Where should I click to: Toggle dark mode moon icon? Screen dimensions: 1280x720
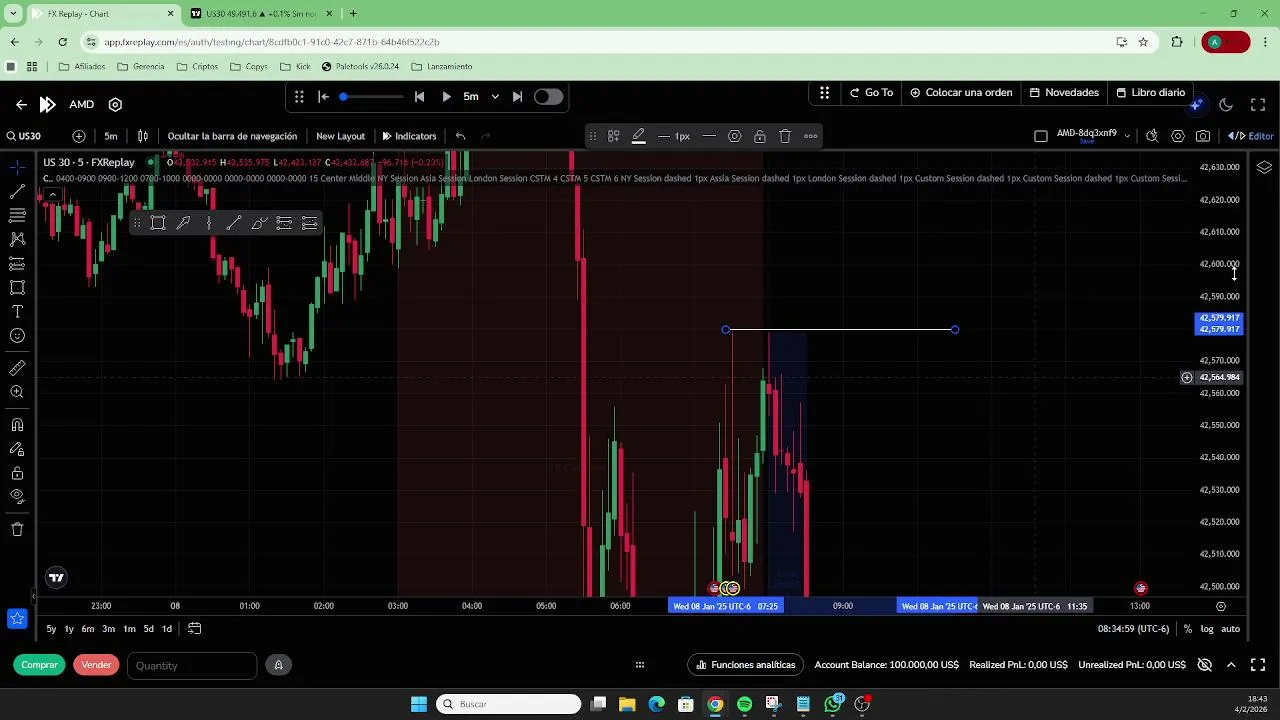click(x=1226, y=104)
